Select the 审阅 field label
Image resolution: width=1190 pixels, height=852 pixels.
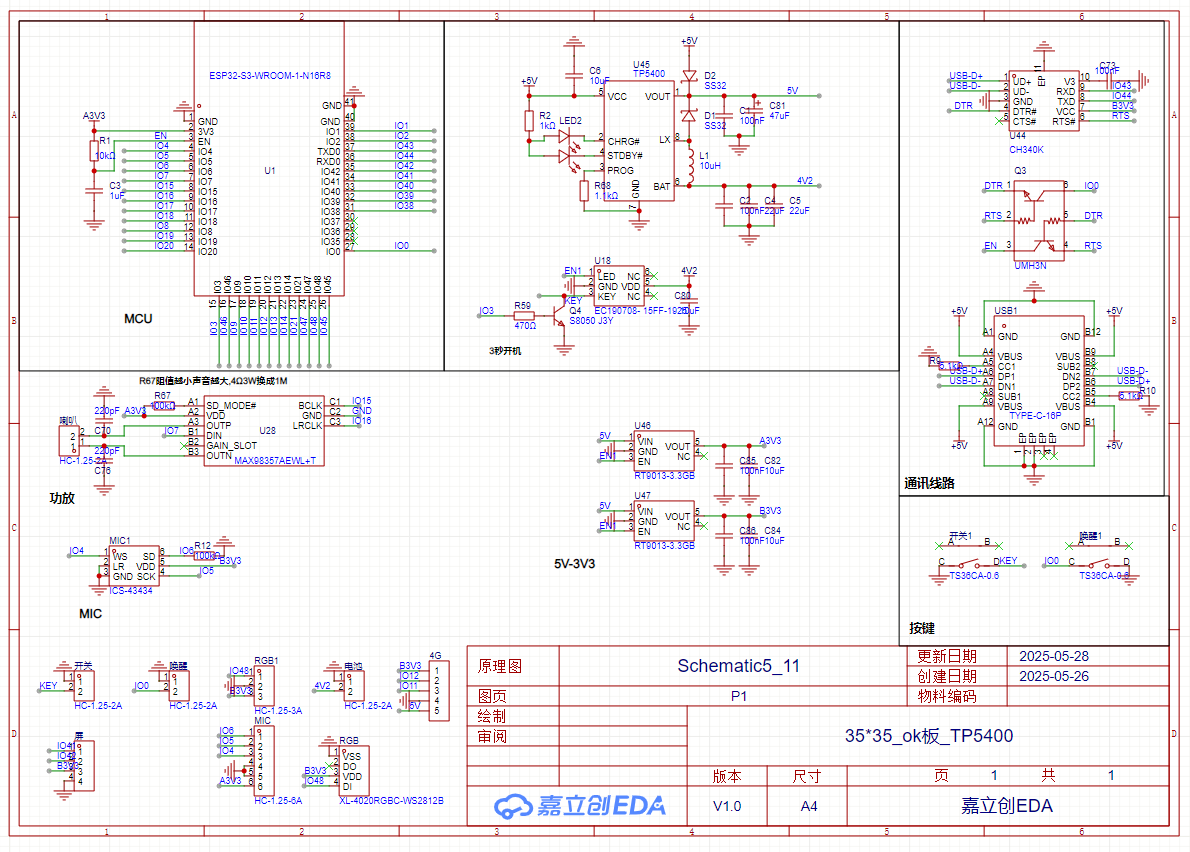(492, 736)
